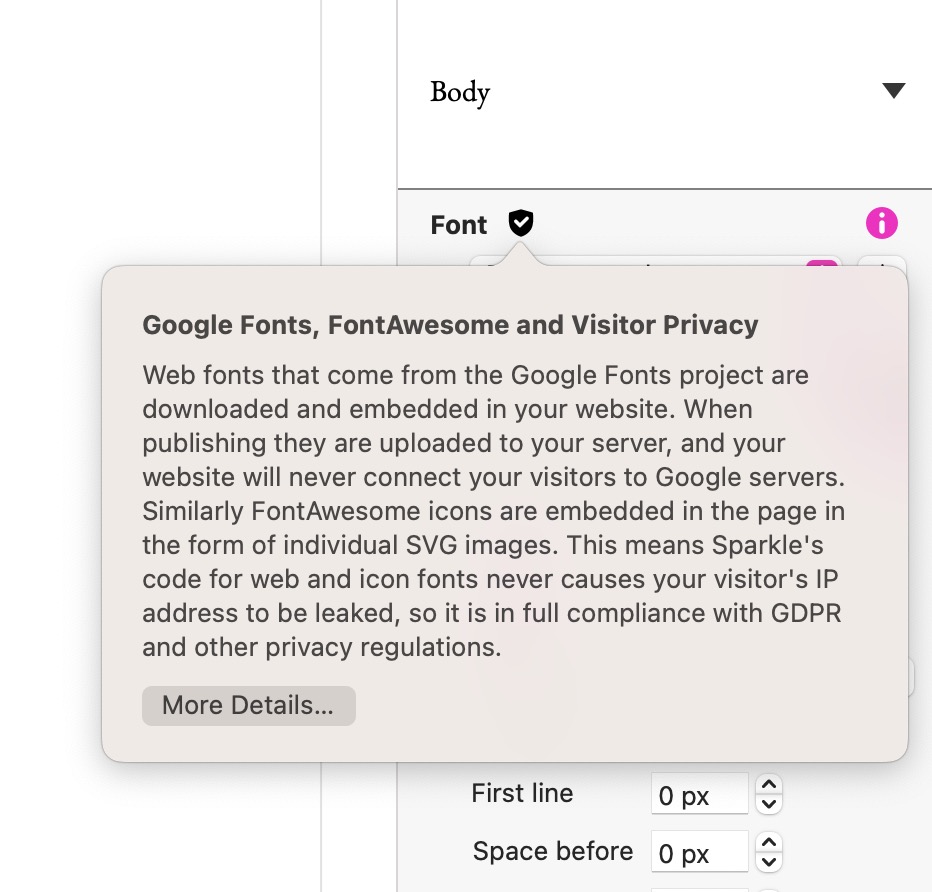Click the First line label

click(x=522, y=793)
